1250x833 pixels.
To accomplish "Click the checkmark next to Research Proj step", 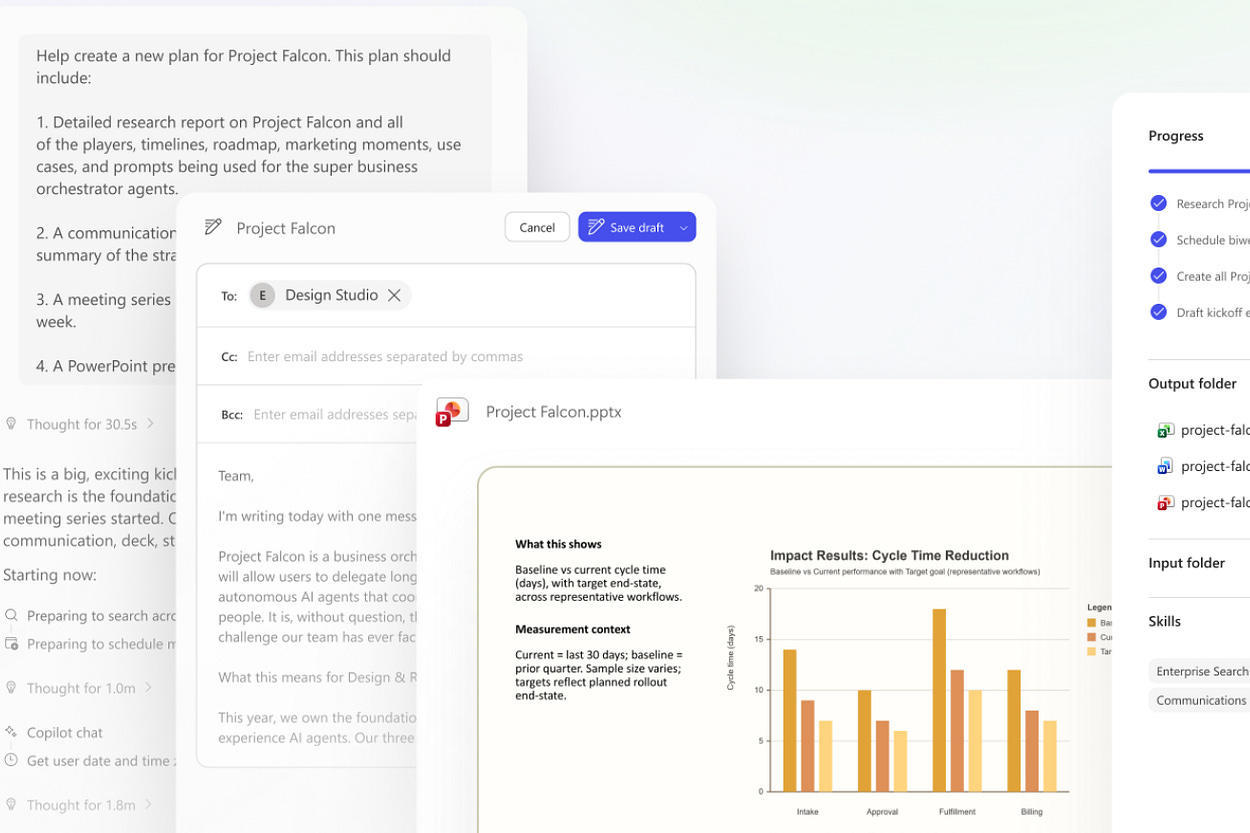I will coord(1158,203).
